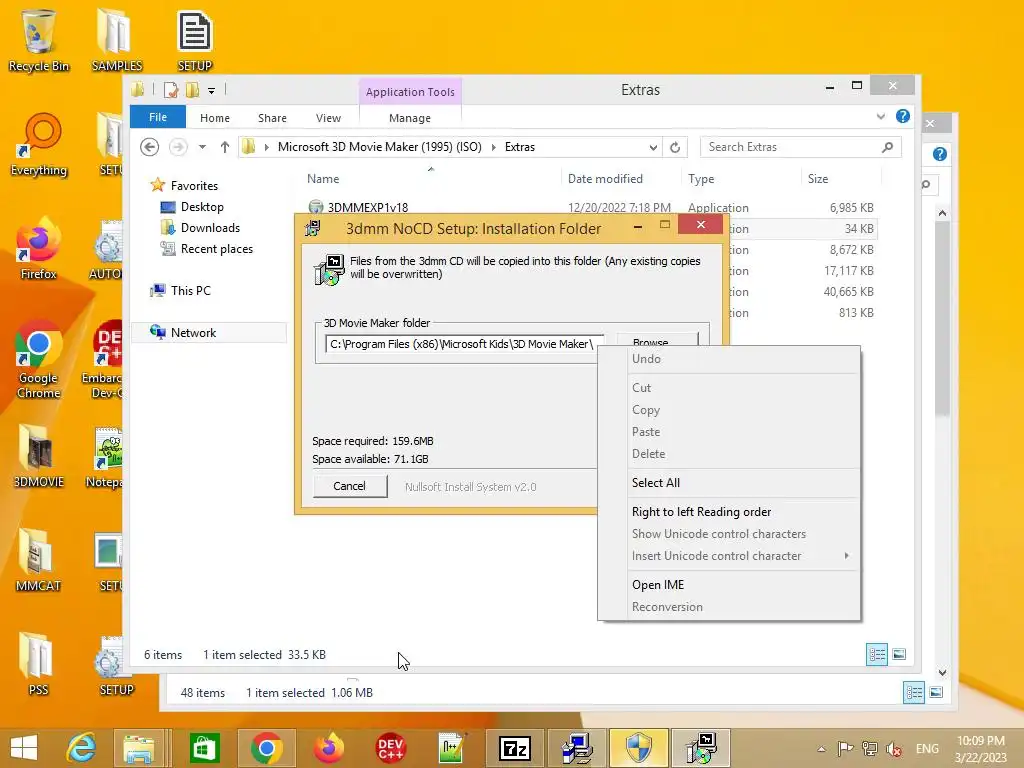Open the 3DMOVIE folder icon

(39, 456)
